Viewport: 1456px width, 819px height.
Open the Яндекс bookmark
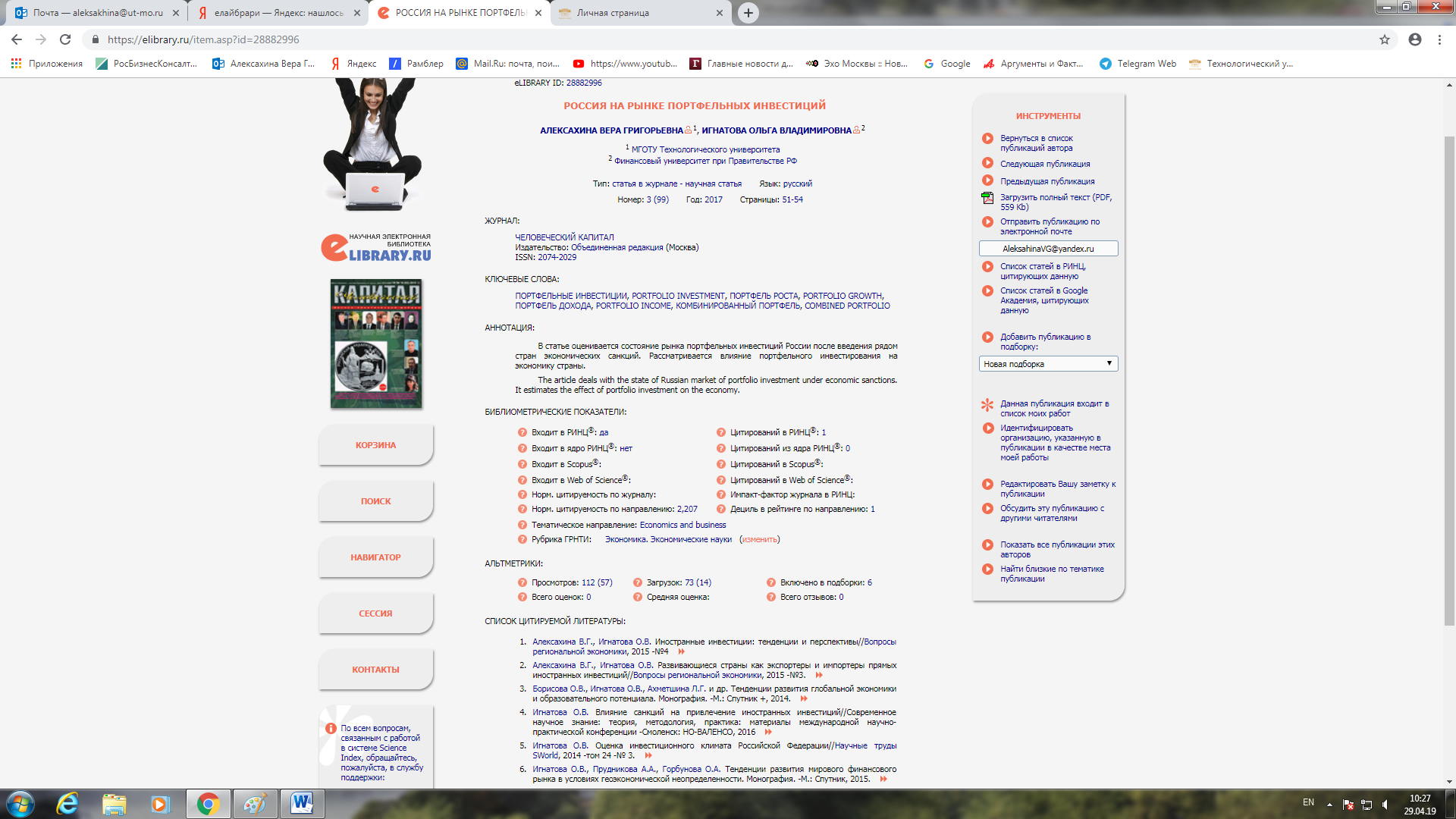pyautogui.click(x=353, y=64)
